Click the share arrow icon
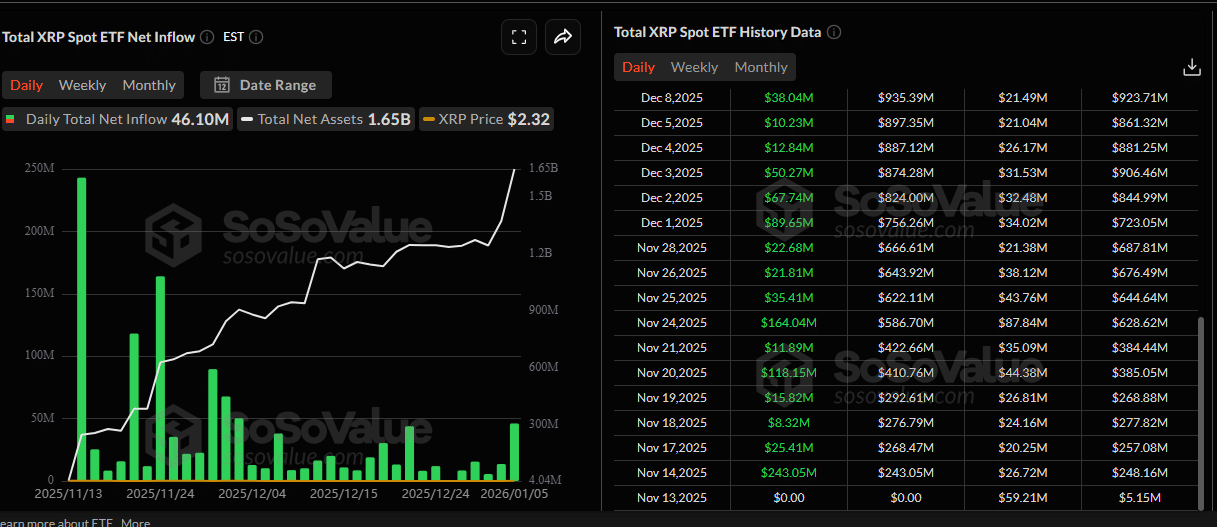 (x=562, y=37)
